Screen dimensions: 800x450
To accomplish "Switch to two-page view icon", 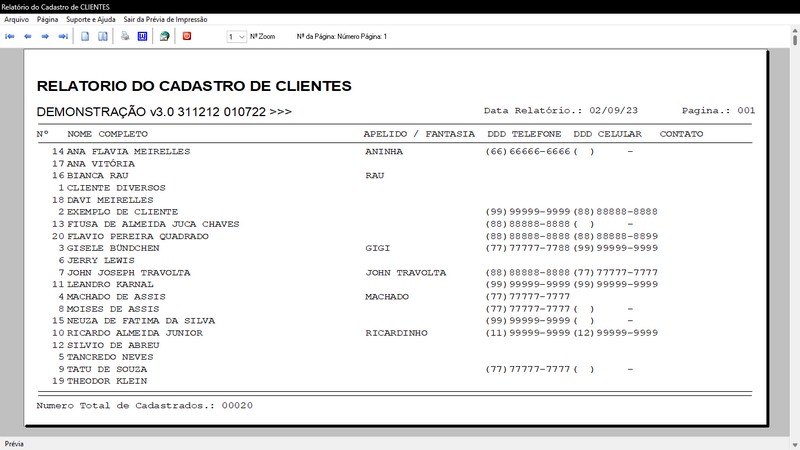I will (103, 36).
